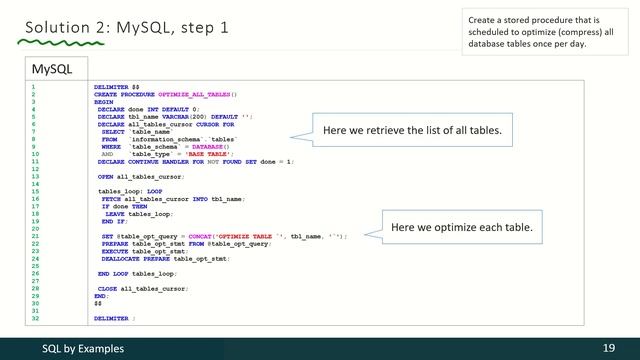640x360 pixels.
Task: Click the "CREATE PROCEDURE OPTIMIZE_ALL_TABLES()" line
Action: [x=165, y=94]
